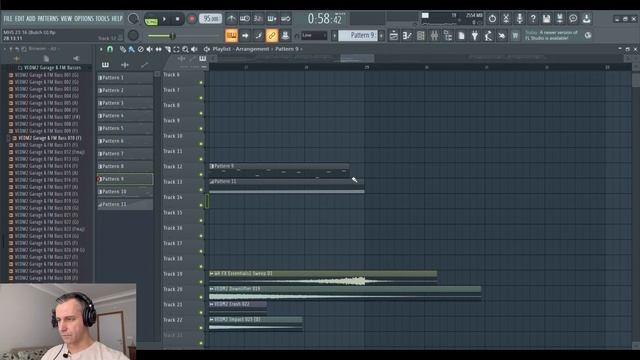The height and width of the screenshot is (360, 640).
Task: Click the main pitch knob
Action: click(x=133, y=36)
